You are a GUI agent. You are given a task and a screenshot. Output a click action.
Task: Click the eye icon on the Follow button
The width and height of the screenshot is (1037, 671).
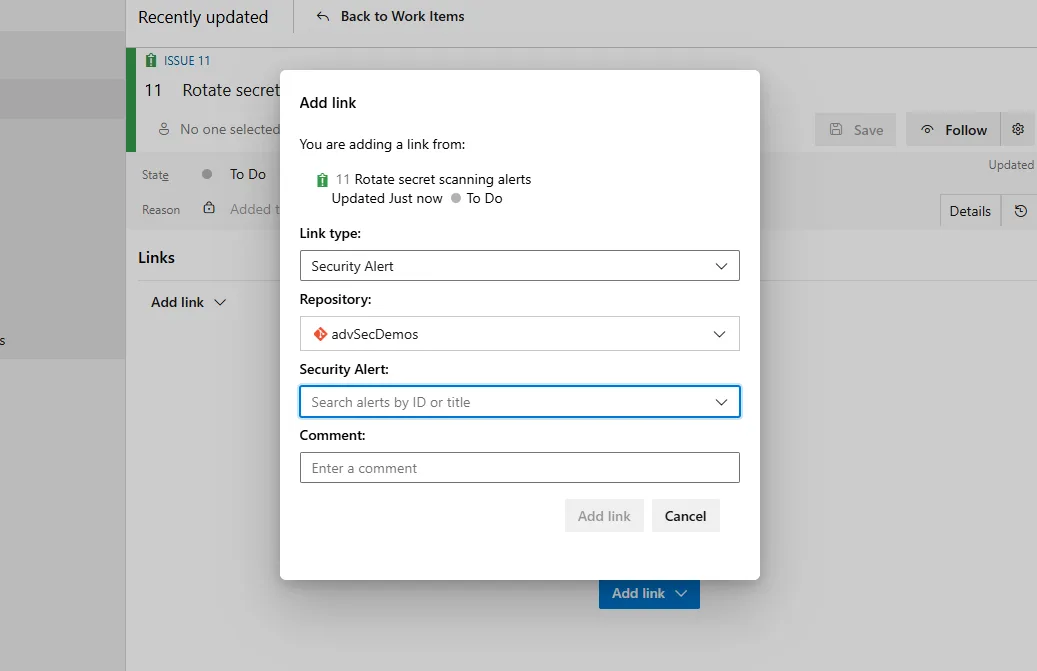click(928, 130)
